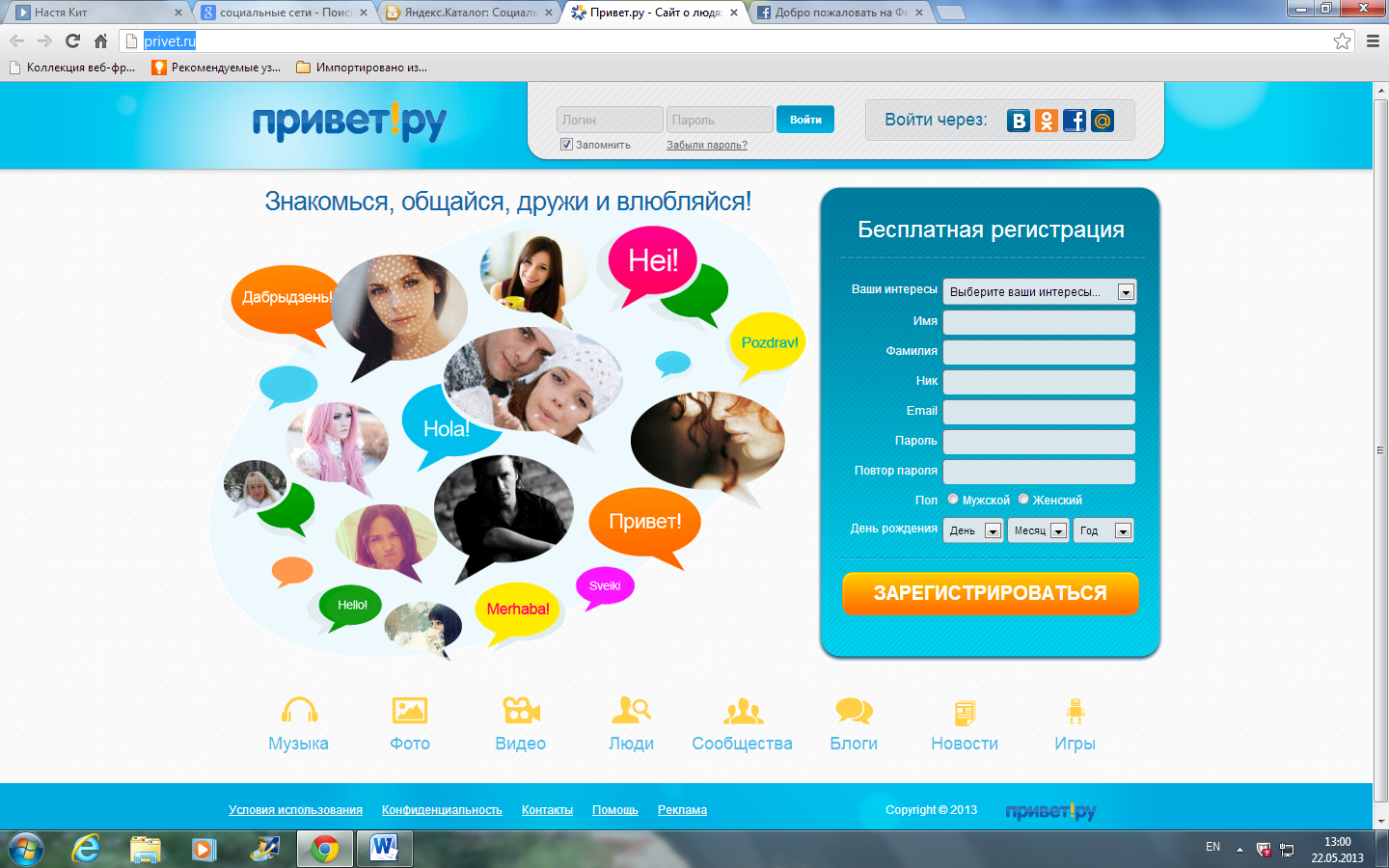Screen dimensions: 1389x868
Task: Go to browser Home page
Action: pyautogui.click(x=100, y=41)
